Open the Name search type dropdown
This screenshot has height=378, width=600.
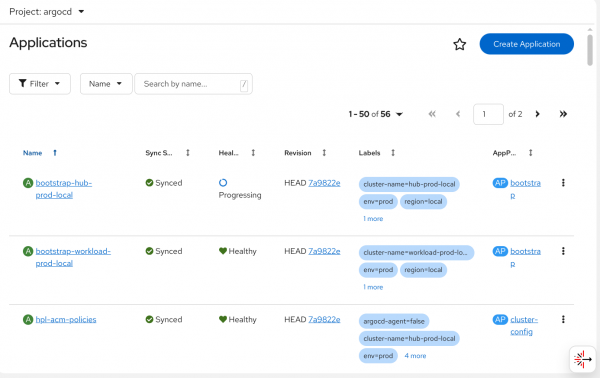(106, 84)
